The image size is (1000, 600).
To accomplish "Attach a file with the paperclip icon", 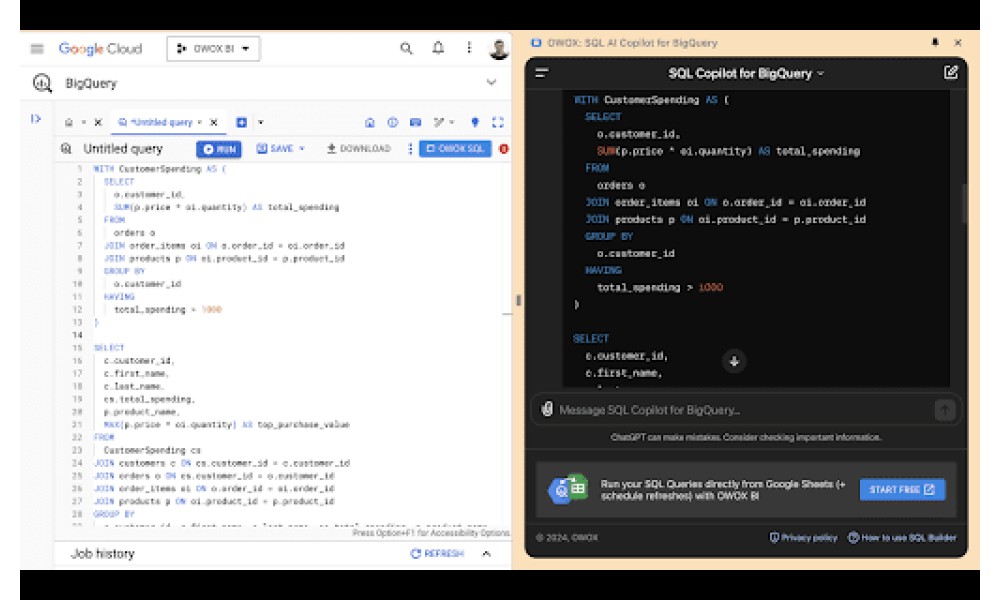I will click(547, 409).
